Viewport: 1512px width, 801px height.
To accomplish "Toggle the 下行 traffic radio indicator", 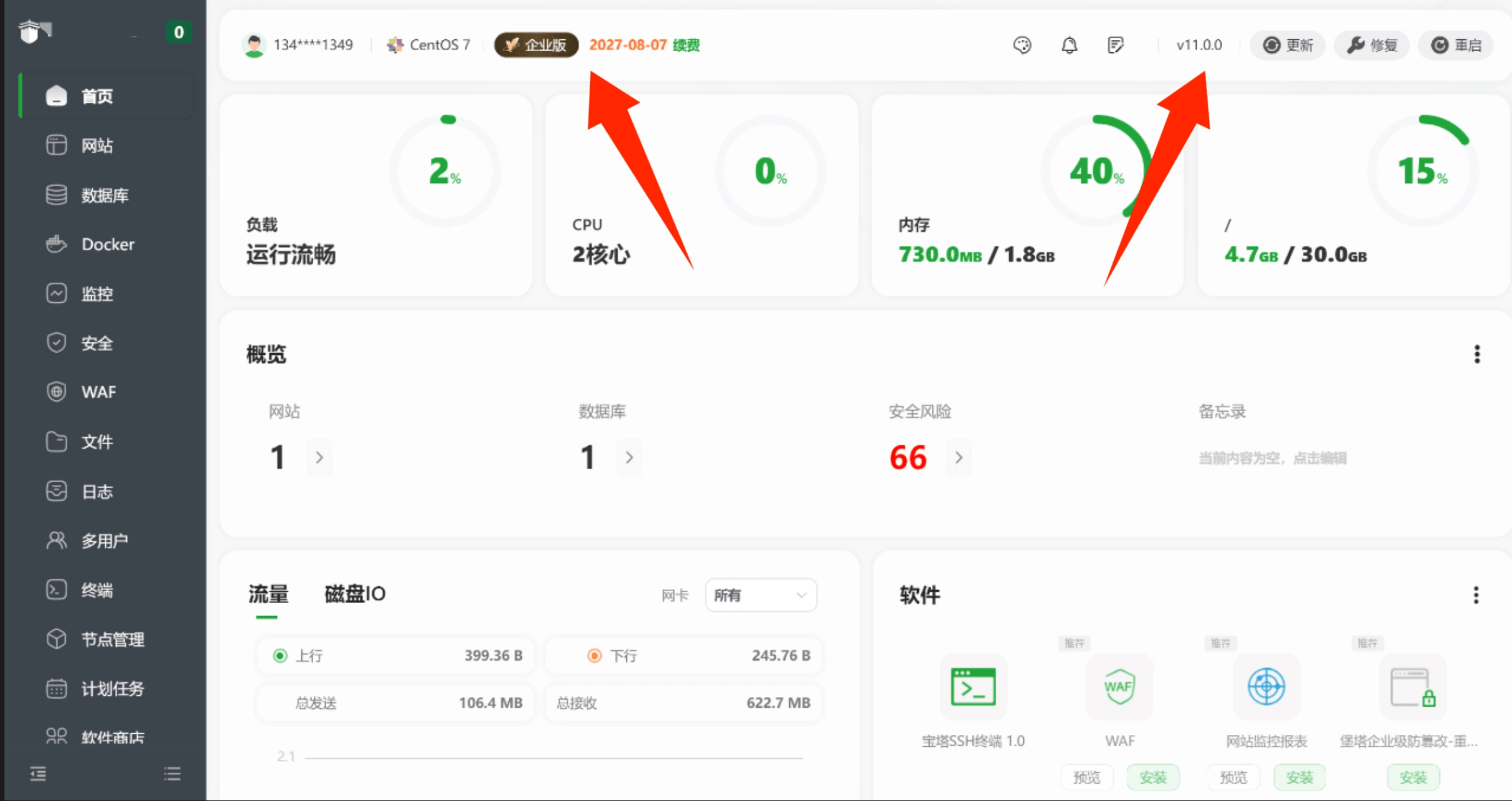I will [594, 655].
